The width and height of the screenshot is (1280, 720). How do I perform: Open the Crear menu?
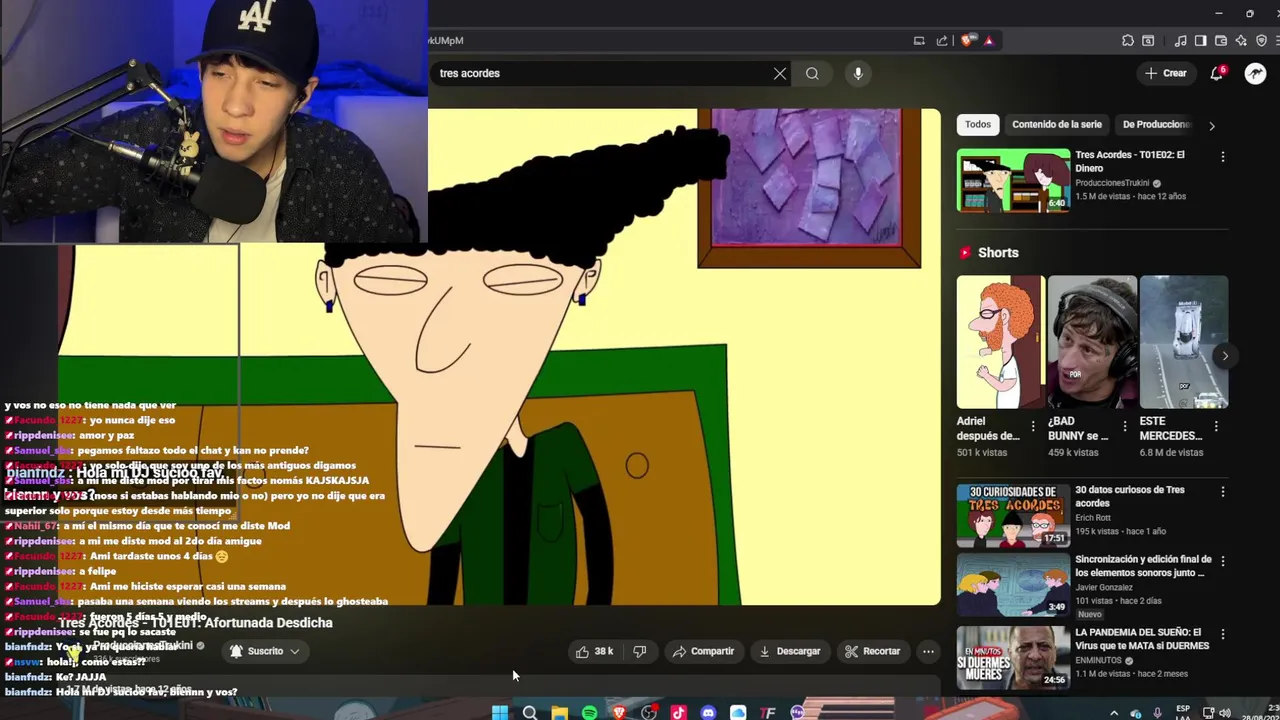(1166, 73)
